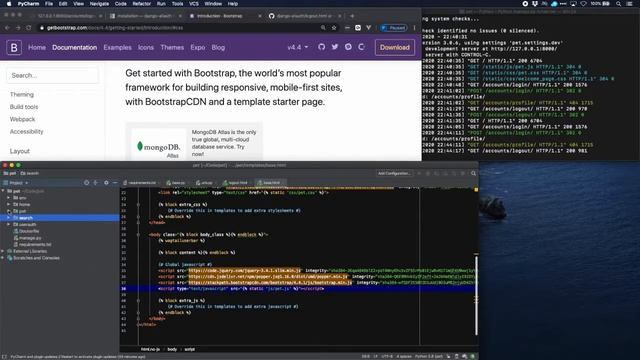Collapse the pet root project folder
The width and height of the screenshot is (640, 360).
(3, 191)
